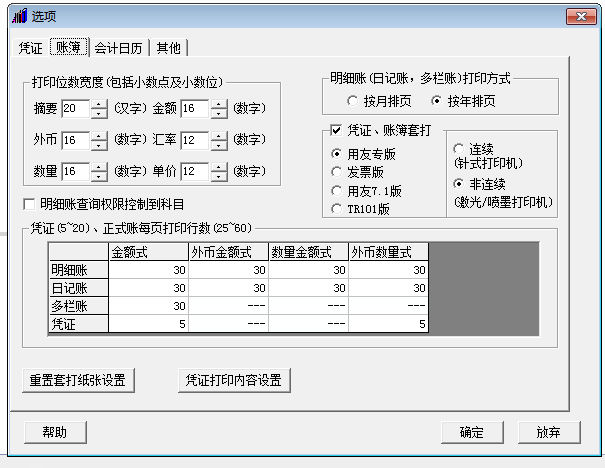This screenshot has width=605, height=468.
Task: Decrease the 外币 width spinner down arrow
Action: tap(99, 145)
